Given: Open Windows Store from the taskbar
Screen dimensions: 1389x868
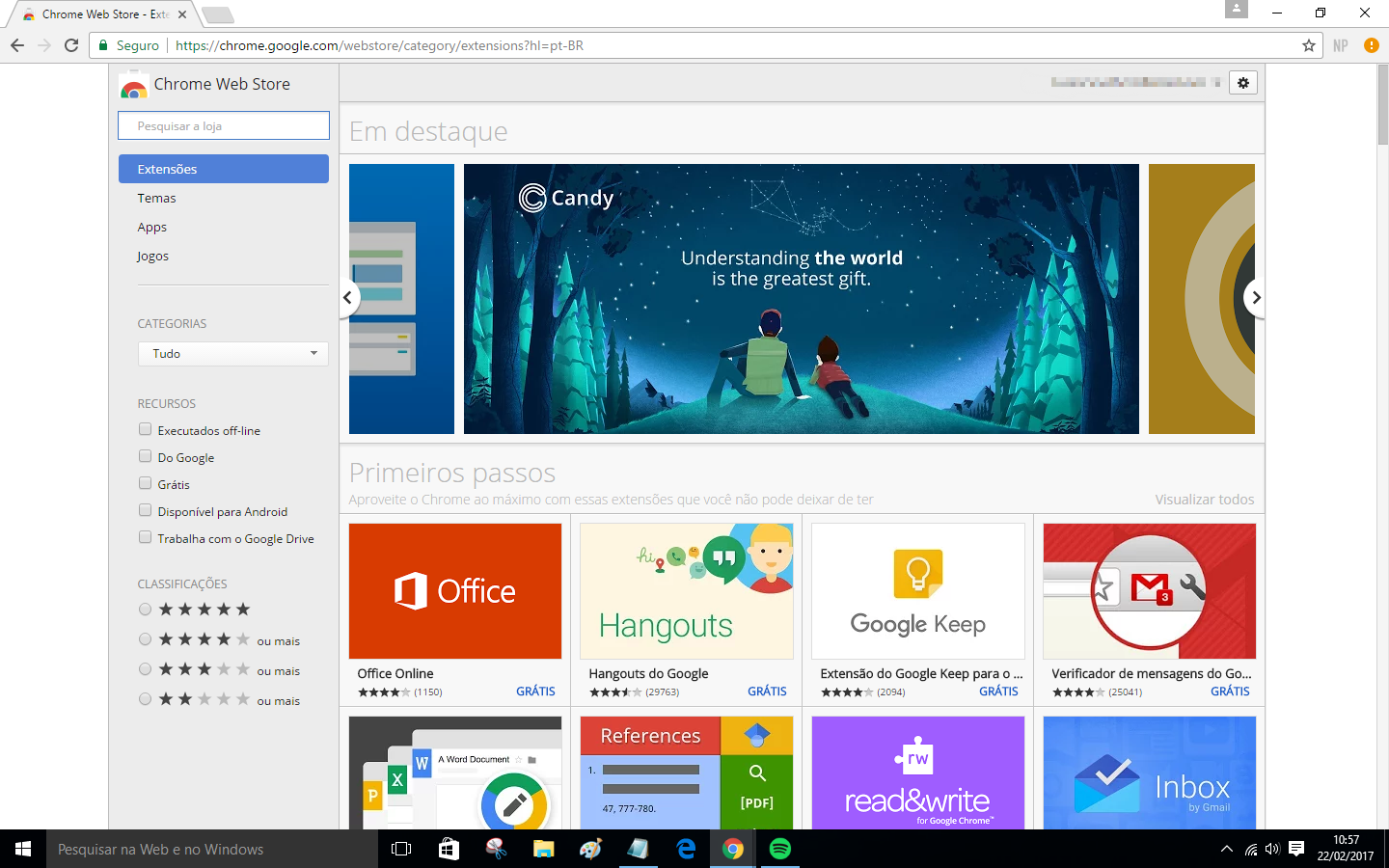Looking at the screenshot, I should (449, 849).
